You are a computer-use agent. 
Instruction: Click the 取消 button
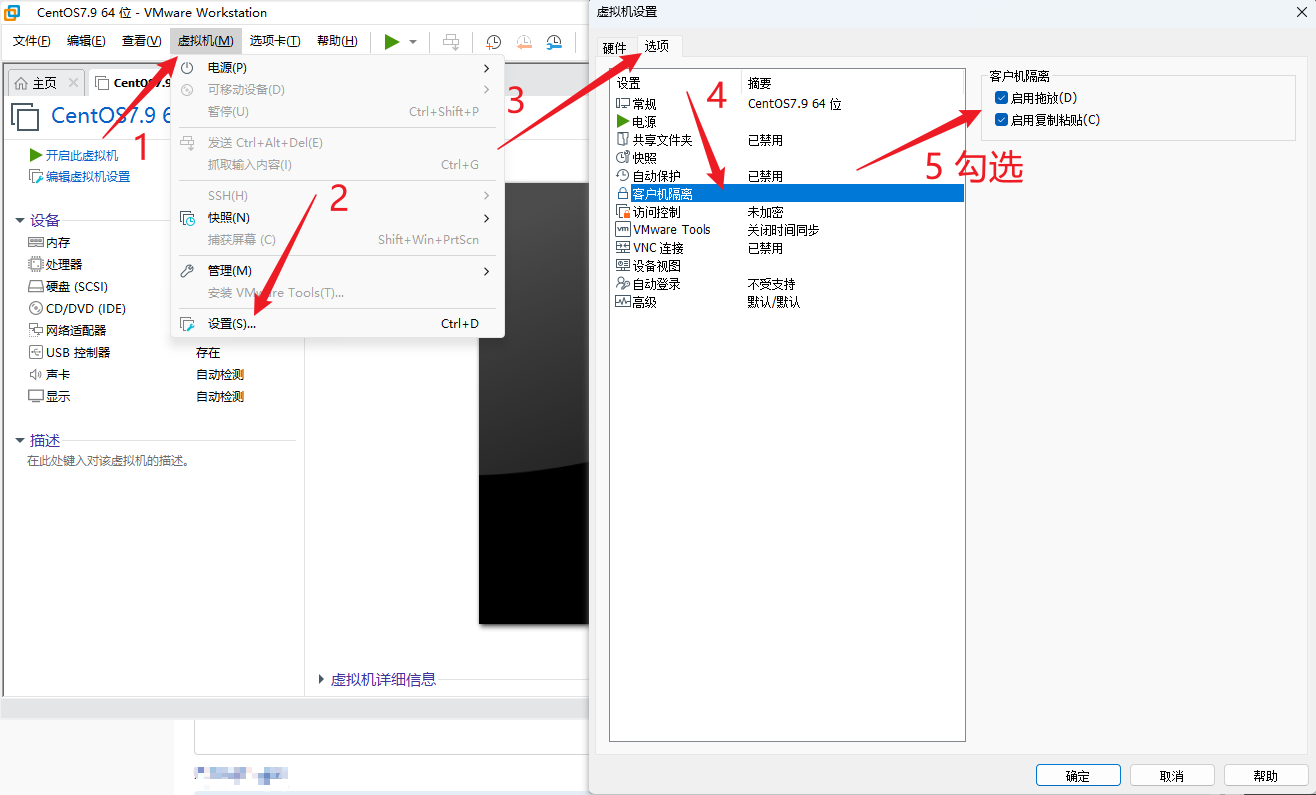click(1172, 776)
